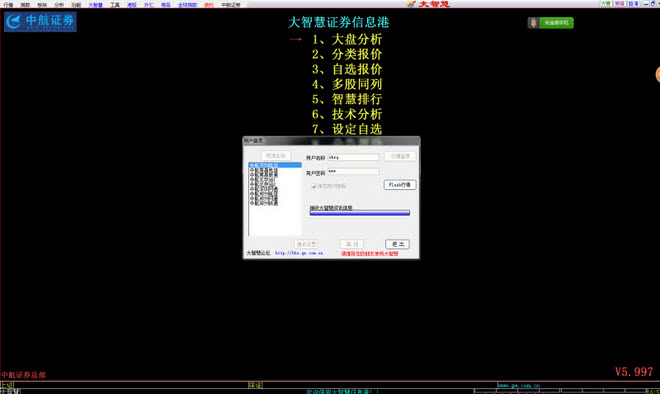This screenshot has width=660, height=394.
Task: Click the 优选主站 button above the server list
Action: [x=276, y=156]
